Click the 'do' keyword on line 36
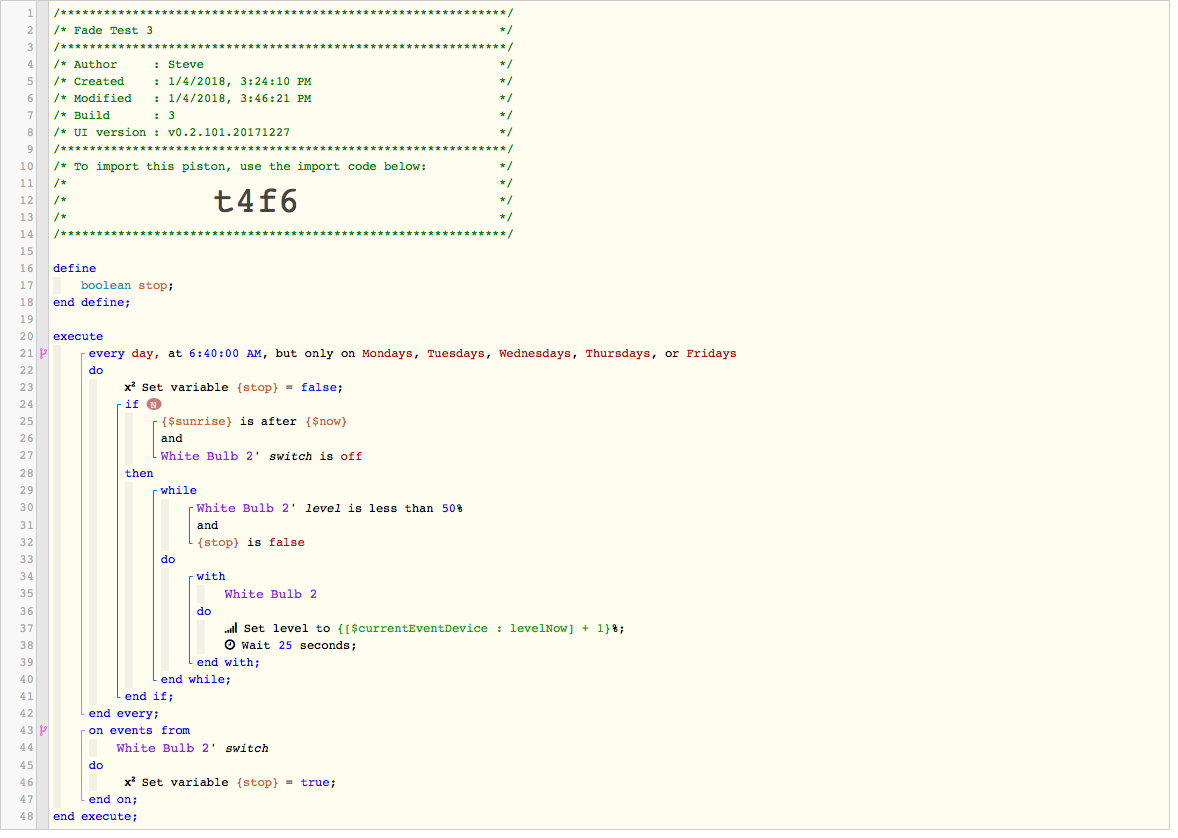This screenshot has height=838, width=1178. (x=204, y=612)
